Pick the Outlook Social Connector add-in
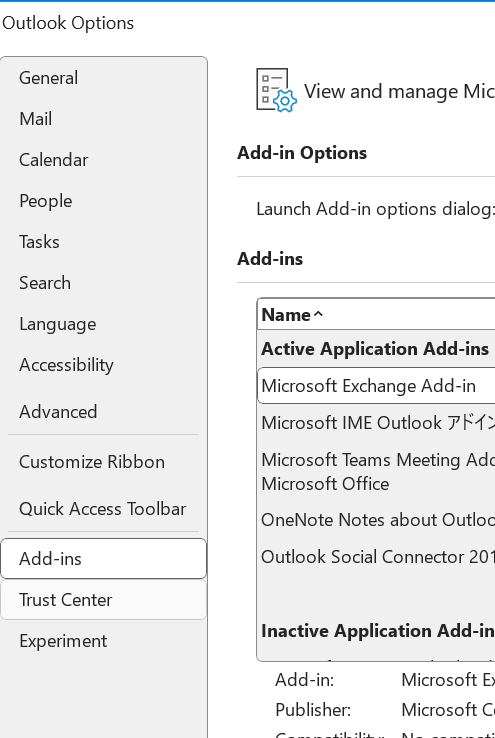 376,557
